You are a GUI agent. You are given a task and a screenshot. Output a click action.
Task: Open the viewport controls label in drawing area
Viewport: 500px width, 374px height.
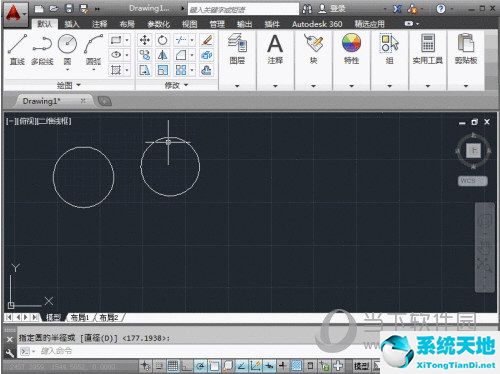tap(39, 121)
